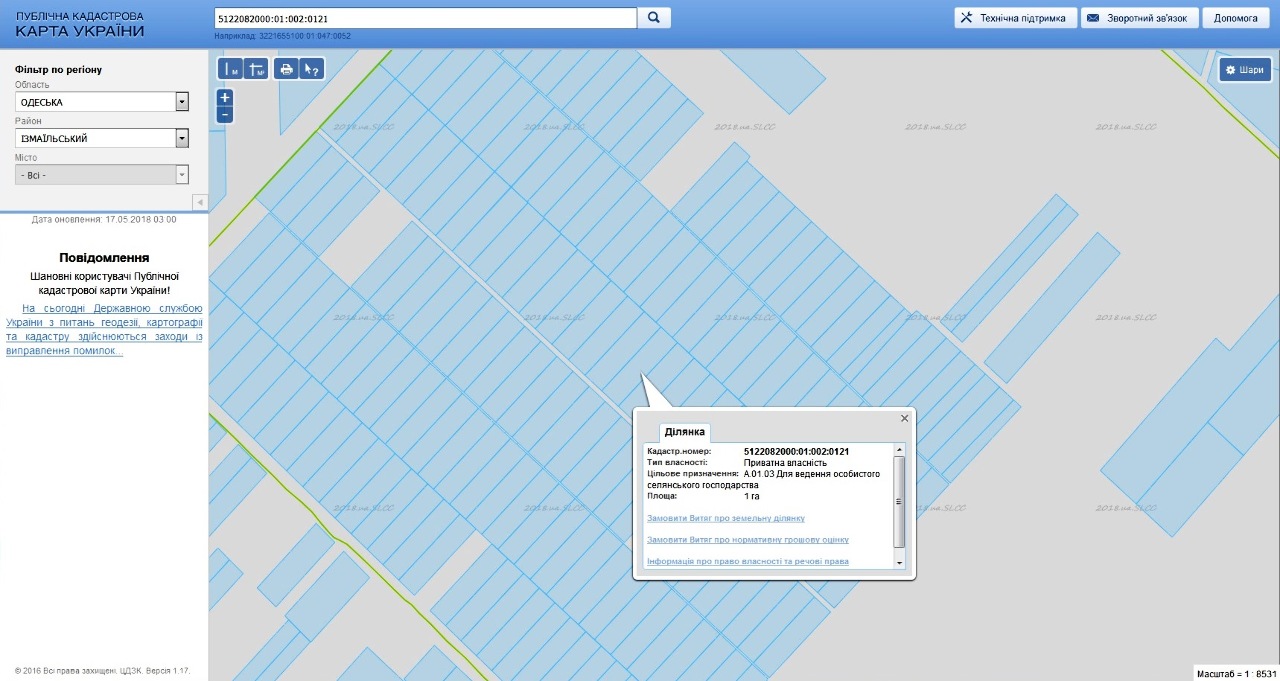
Task: Click the magnifier search button
Action: (654, 18)
